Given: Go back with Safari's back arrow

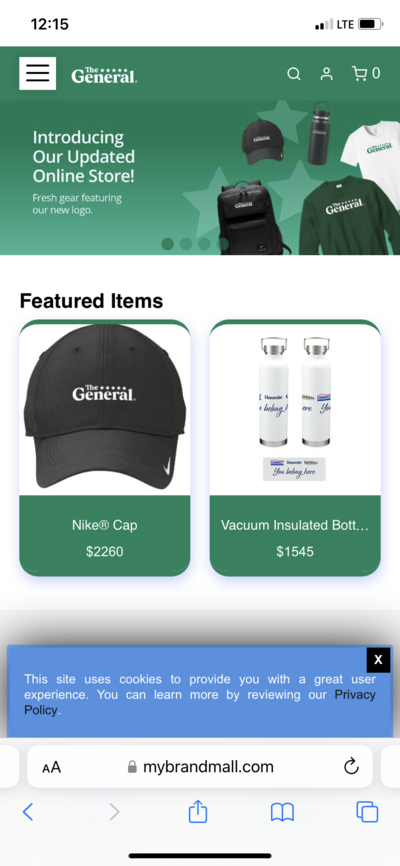Looking at the screenshot, I should point(28,812).
